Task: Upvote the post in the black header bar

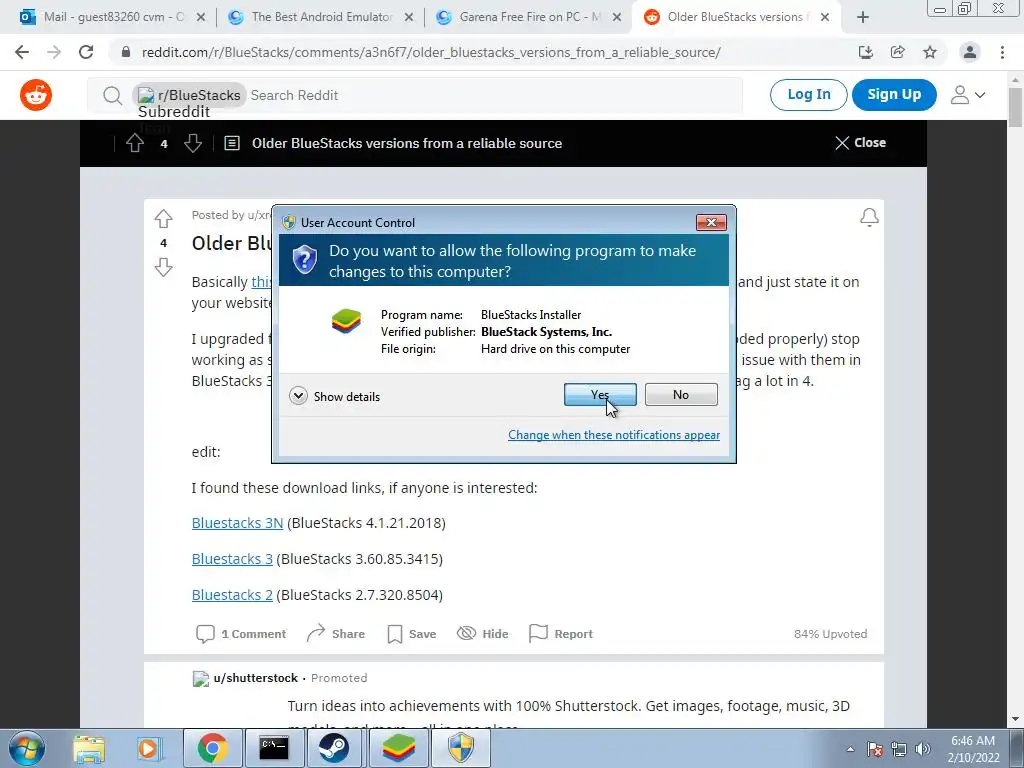Action: 135,143
